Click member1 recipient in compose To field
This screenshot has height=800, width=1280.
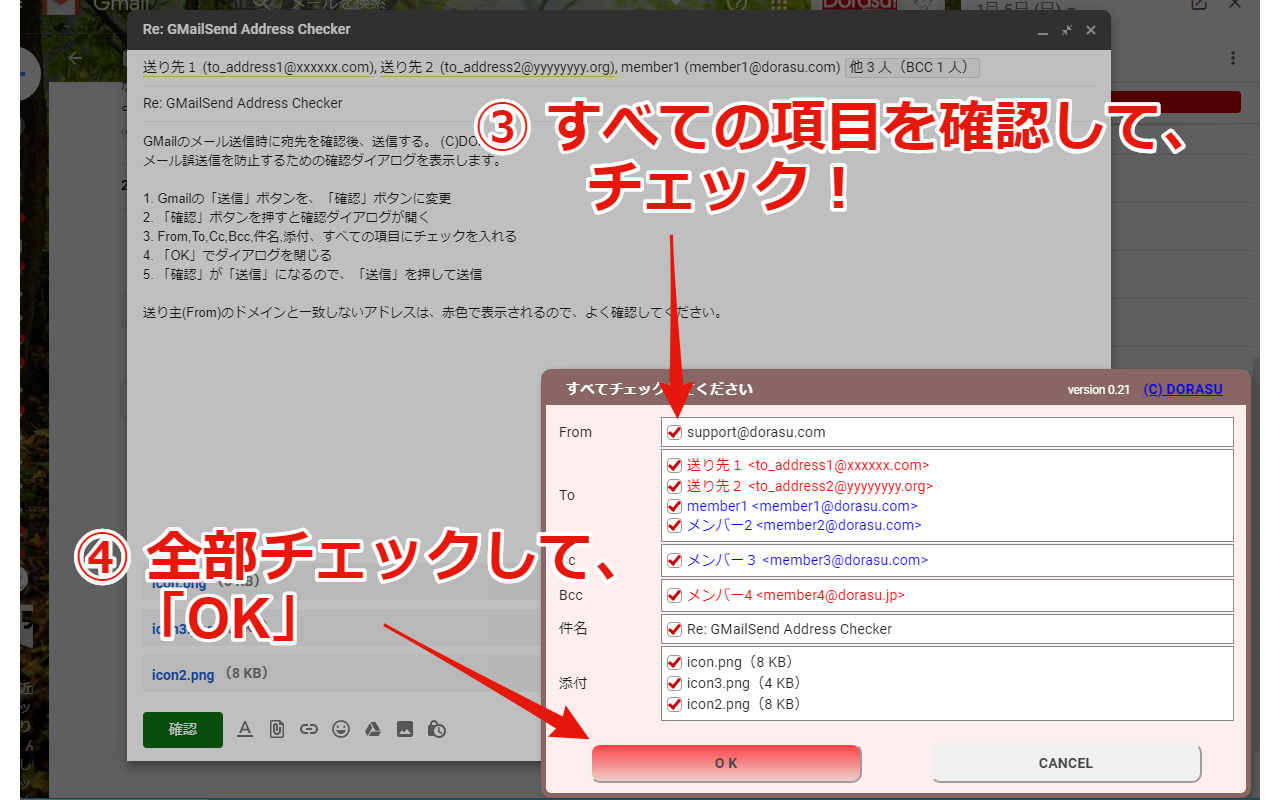pos(730,67)
